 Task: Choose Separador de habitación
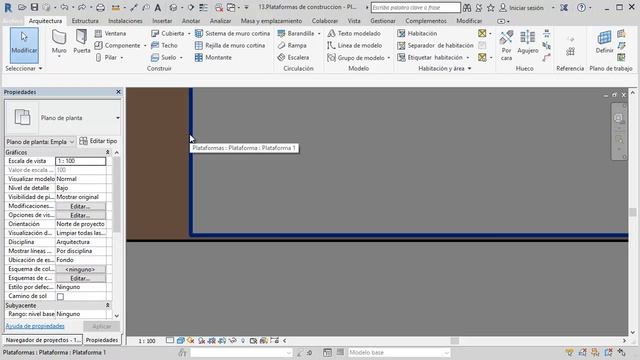click(435, 45)
